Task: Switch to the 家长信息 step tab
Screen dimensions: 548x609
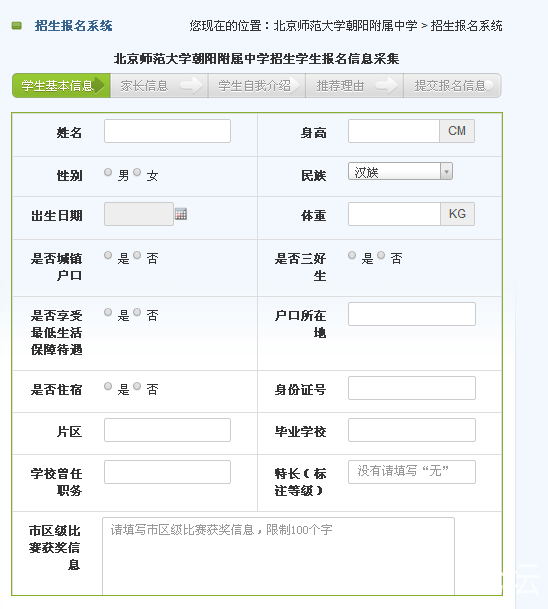Action: point(159,86)
